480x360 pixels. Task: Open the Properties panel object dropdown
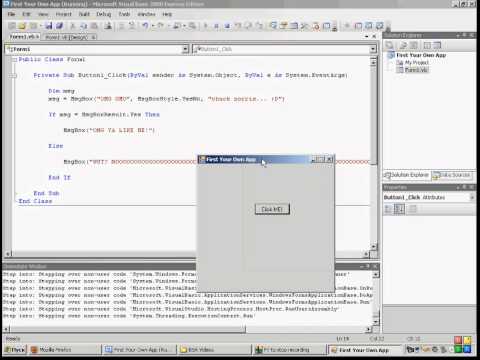click(472, 197)
